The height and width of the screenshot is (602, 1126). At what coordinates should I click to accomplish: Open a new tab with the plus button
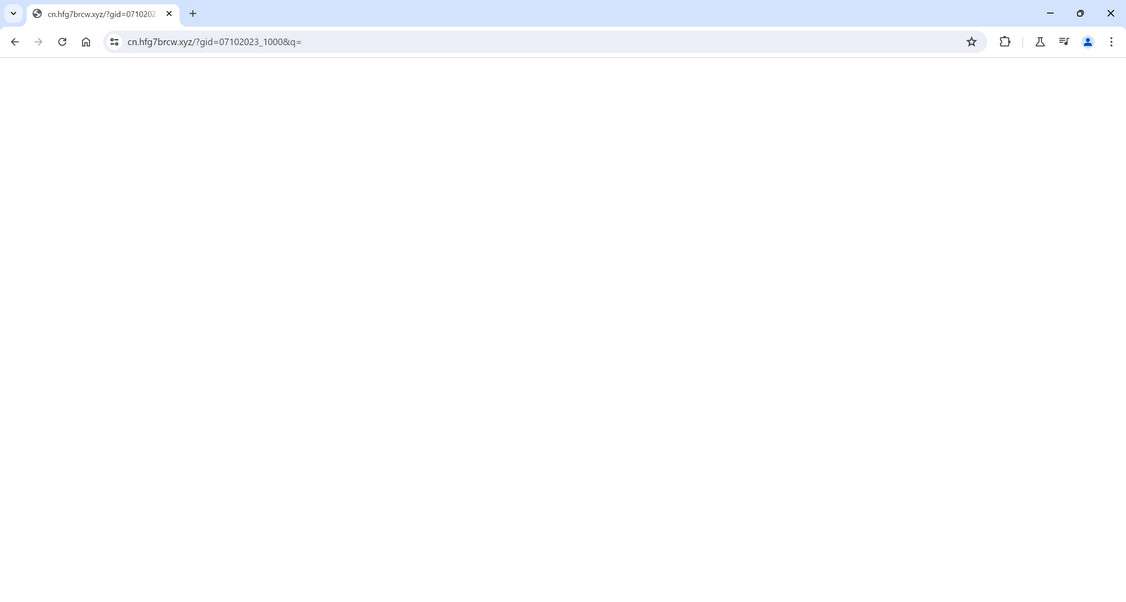point(192,13)
